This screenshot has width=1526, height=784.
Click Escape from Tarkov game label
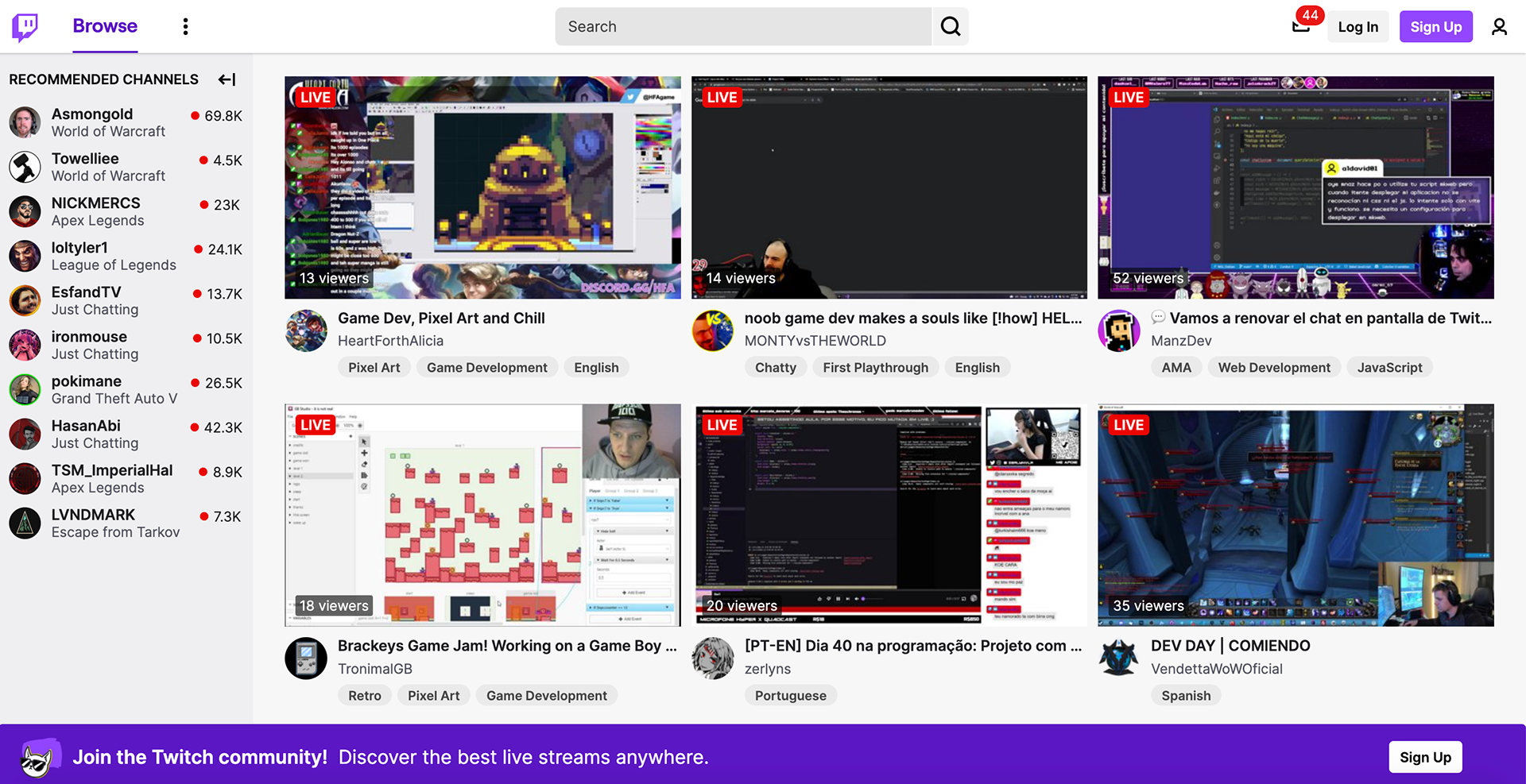click(116, 532)
